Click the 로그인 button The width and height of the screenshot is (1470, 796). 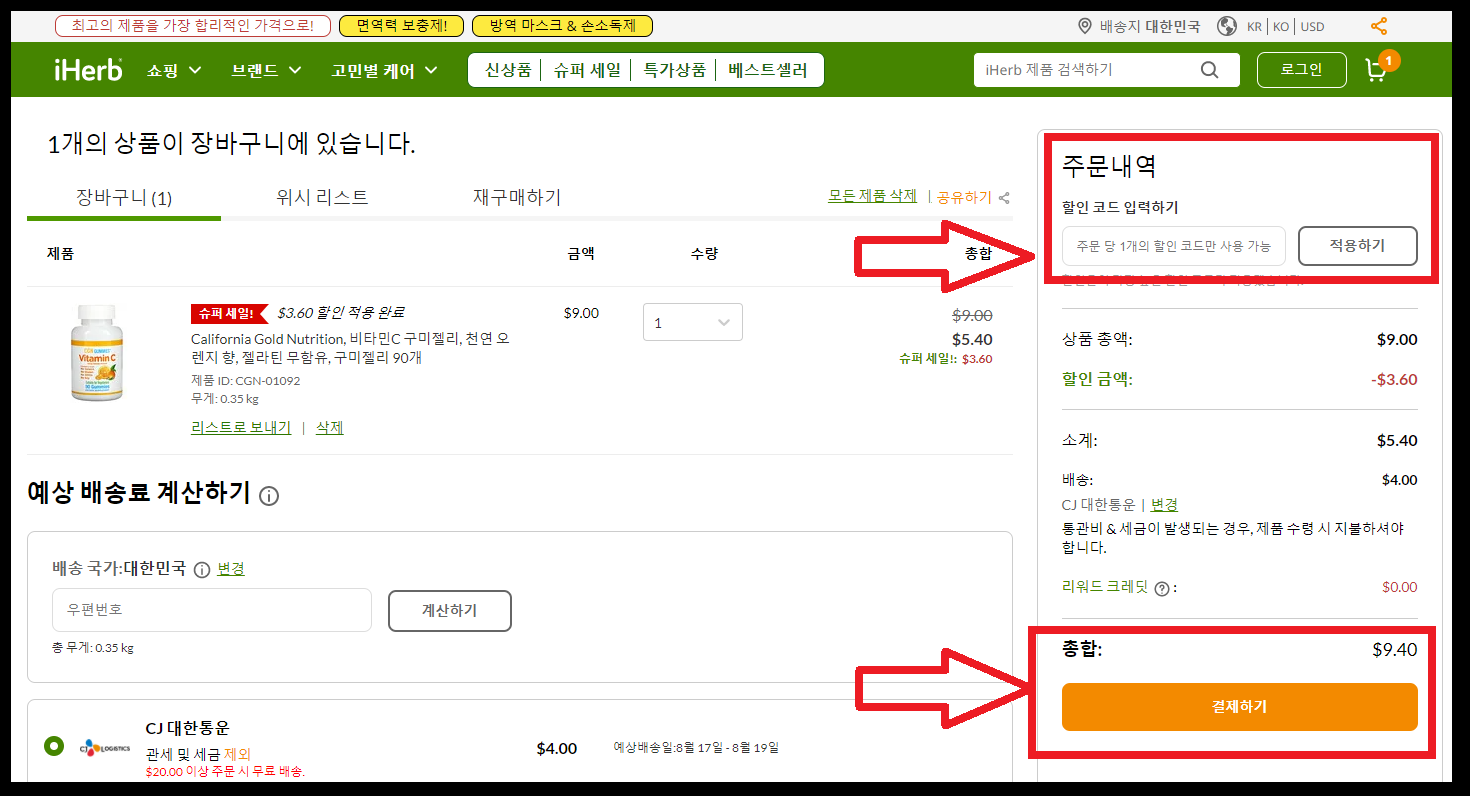pos(1301,69)
